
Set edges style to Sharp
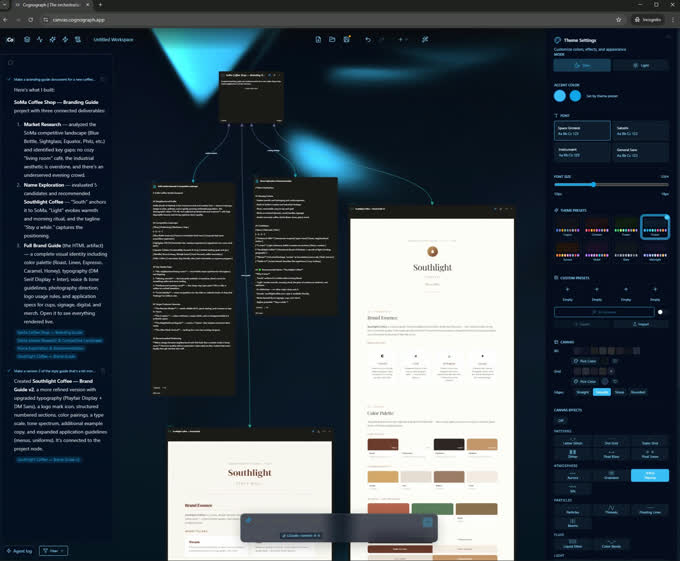619,392
